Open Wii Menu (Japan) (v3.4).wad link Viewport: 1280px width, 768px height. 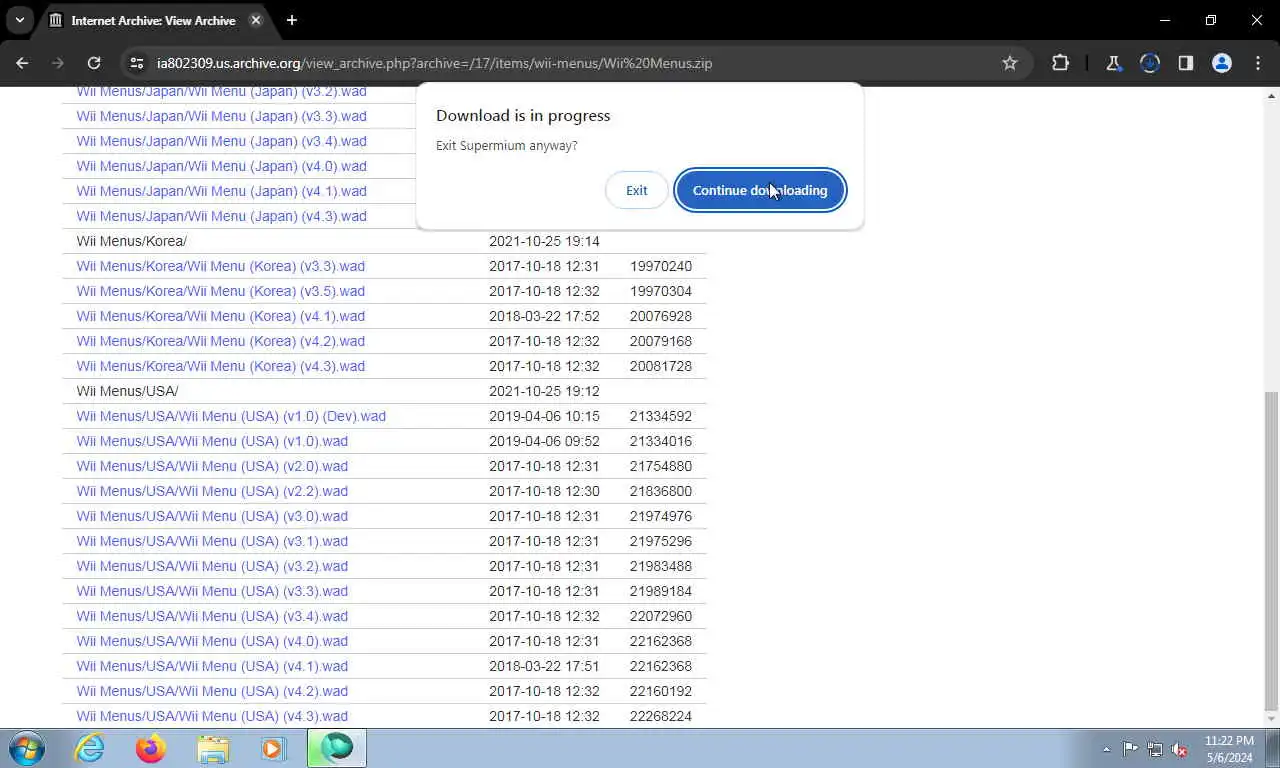(x=221, y=141)
